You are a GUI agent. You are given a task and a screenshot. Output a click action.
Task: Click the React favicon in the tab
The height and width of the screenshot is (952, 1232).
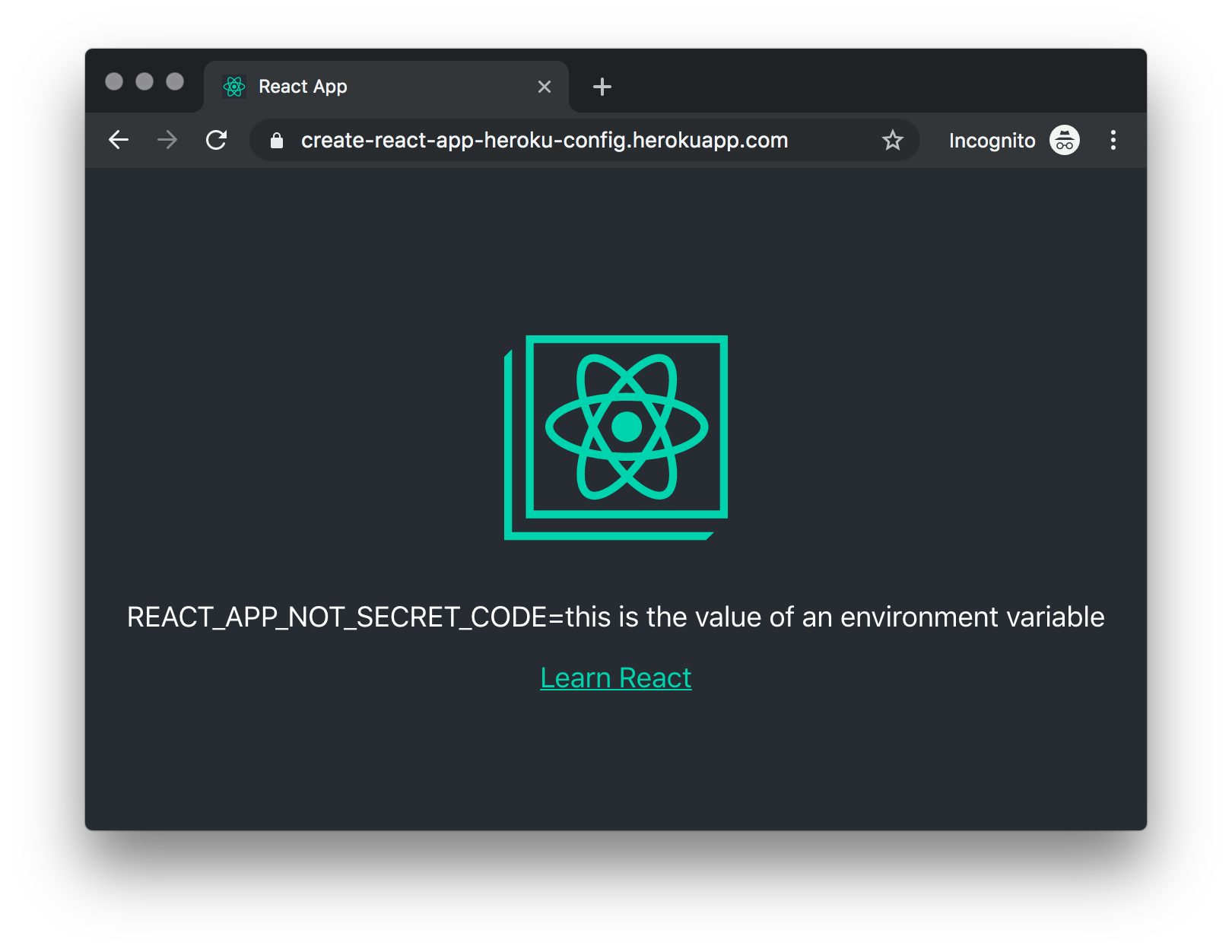tap(234, 87)
